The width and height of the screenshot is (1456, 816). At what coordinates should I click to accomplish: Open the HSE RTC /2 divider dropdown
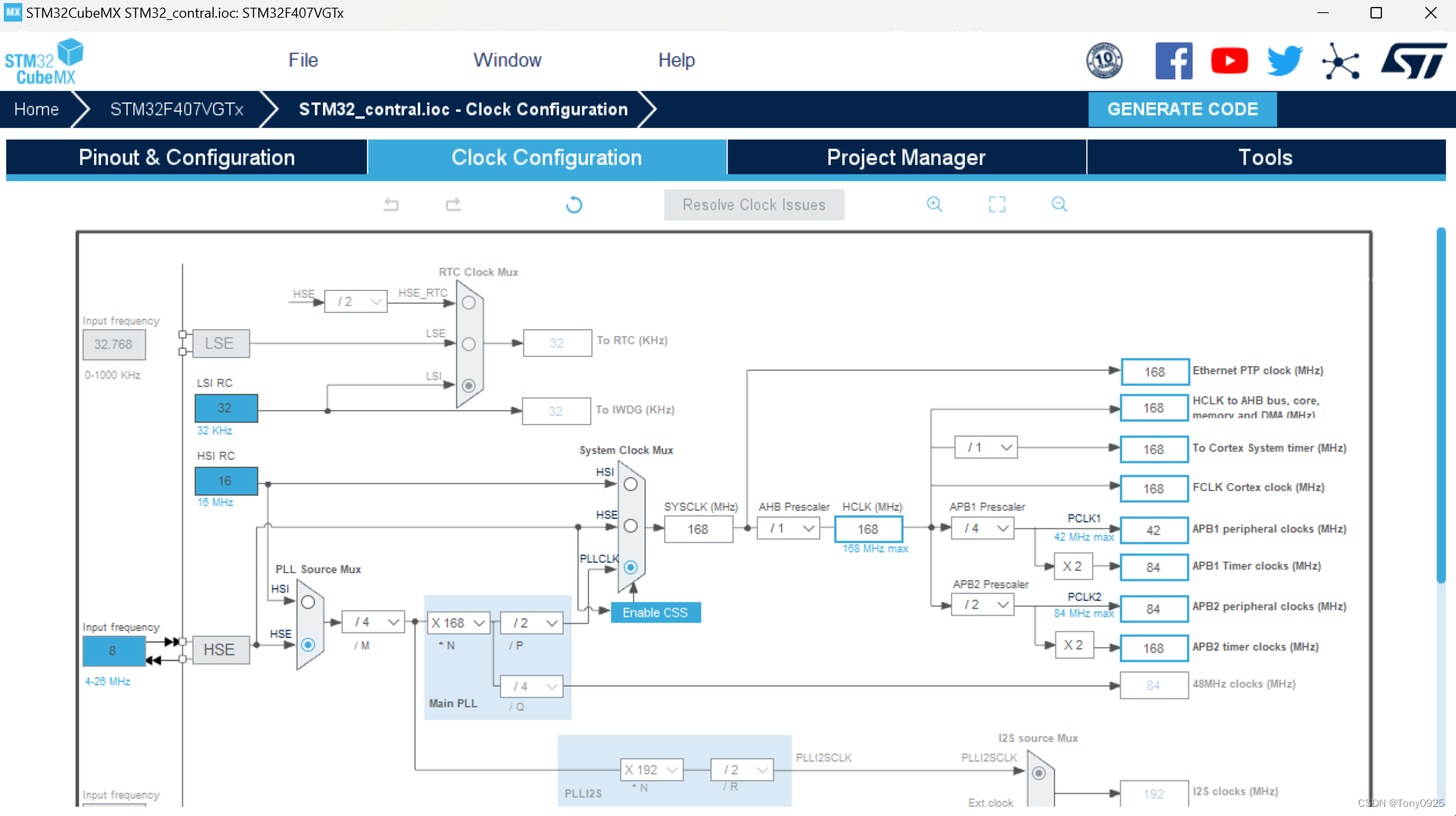click(x=356, y=301)
